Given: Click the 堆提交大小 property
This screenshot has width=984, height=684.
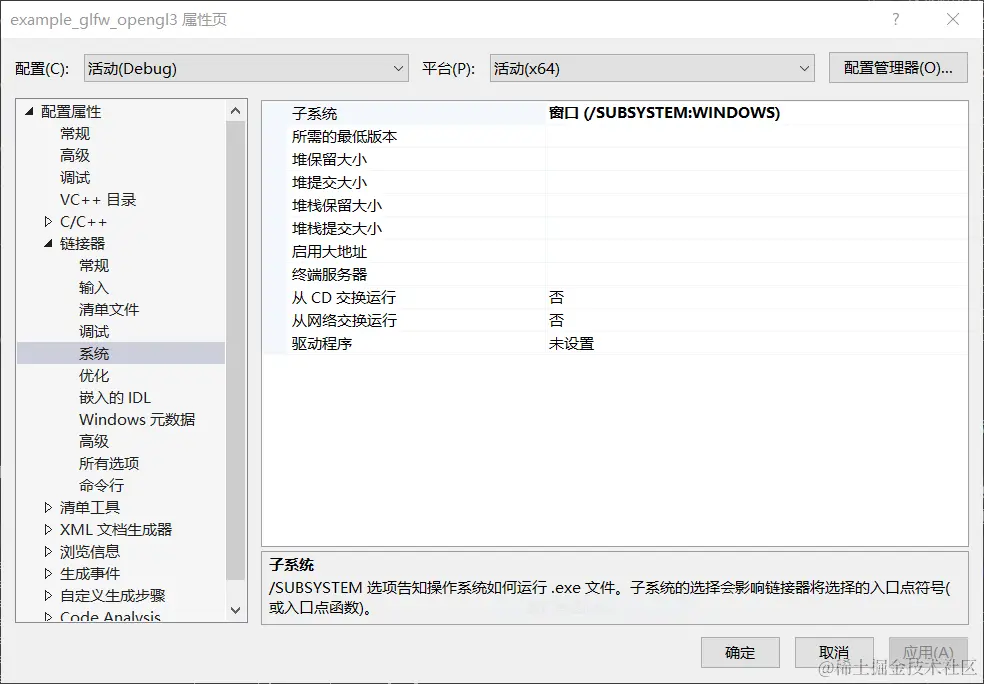Looking at the screenshot, I should click(x=329, y=183).
